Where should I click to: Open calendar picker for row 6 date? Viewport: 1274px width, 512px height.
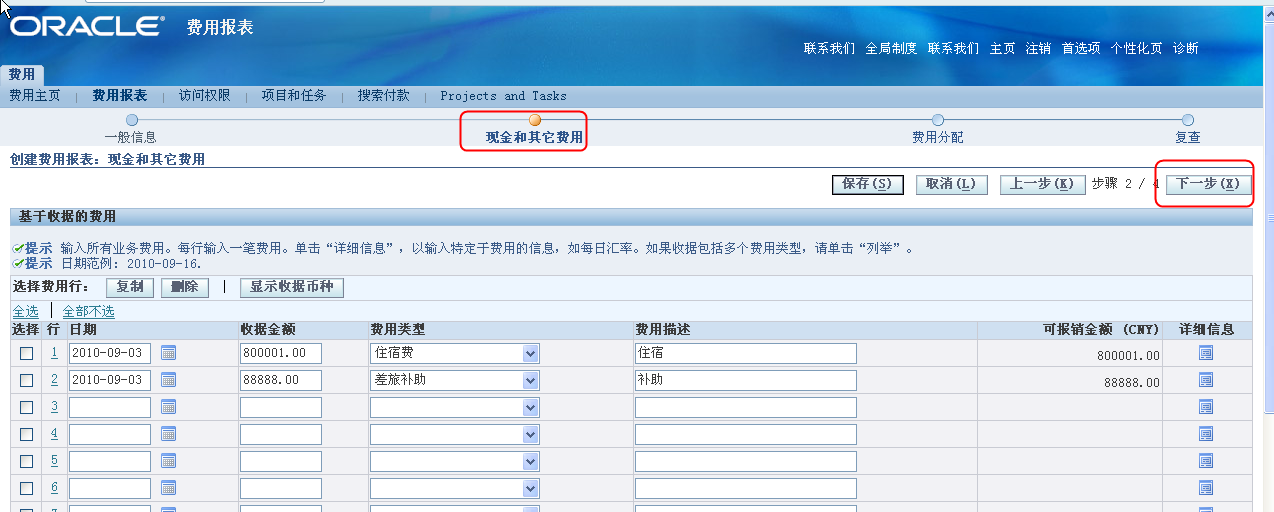click(x=168, y=488)
